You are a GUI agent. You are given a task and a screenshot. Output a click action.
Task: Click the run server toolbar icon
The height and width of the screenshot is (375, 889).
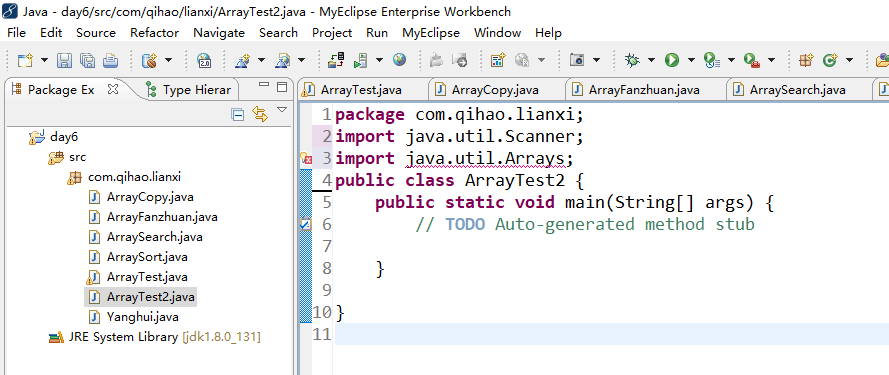[x=361, y=60]
